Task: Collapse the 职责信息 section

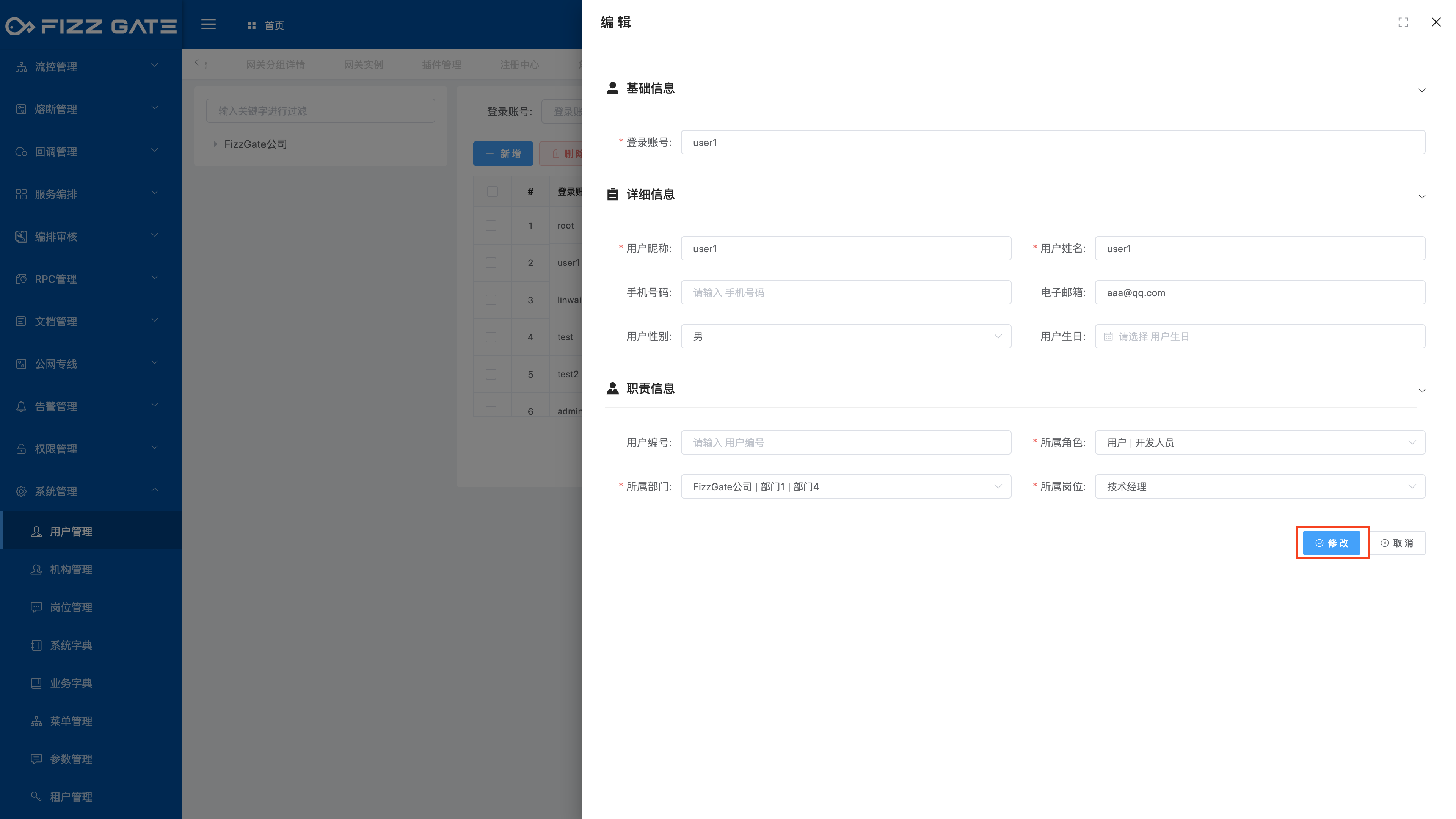Action: point(1421,391)
